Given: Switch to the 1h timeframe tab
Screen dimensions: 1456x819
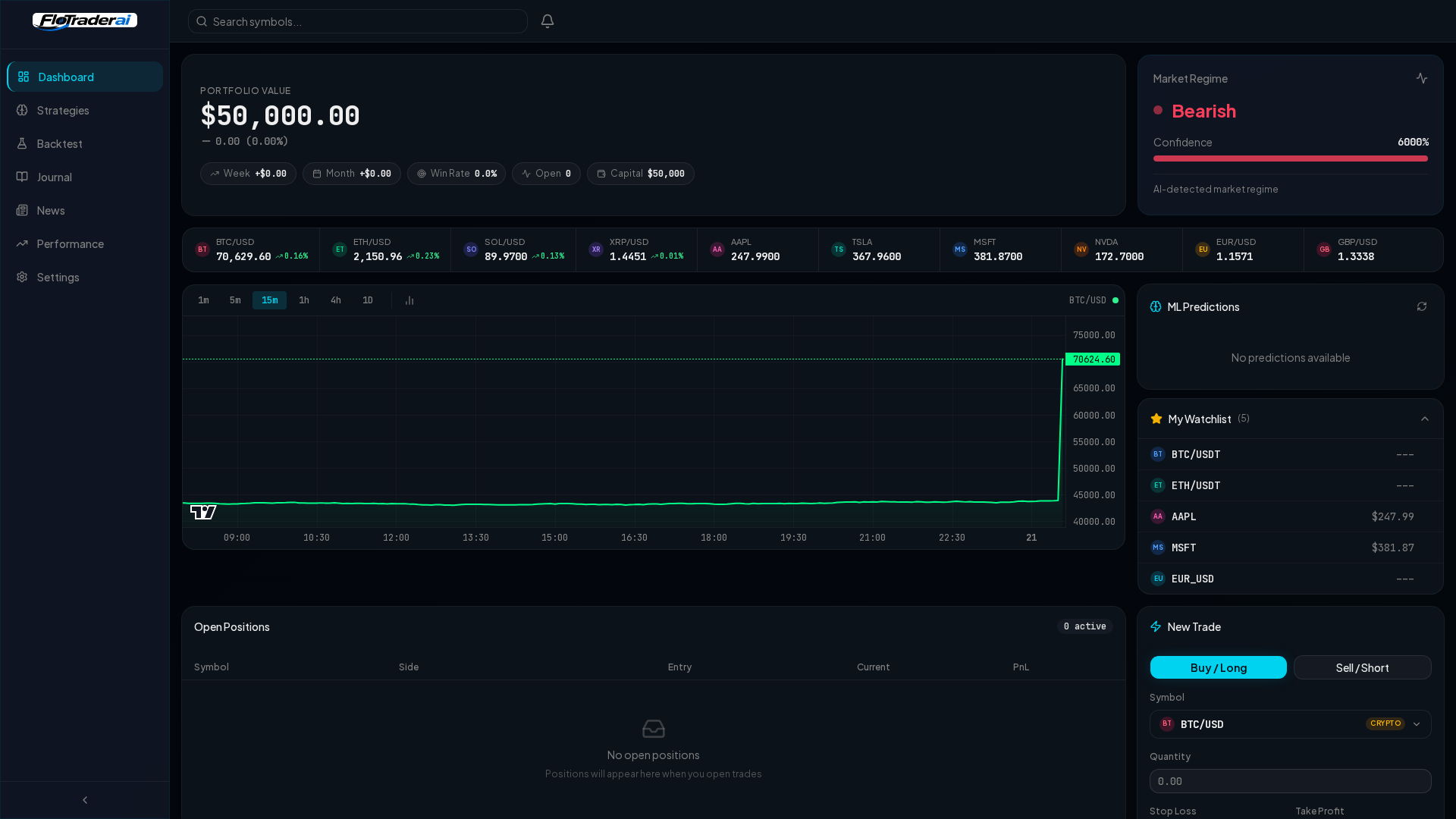Looking at the screenshot, I should point(304,300).
